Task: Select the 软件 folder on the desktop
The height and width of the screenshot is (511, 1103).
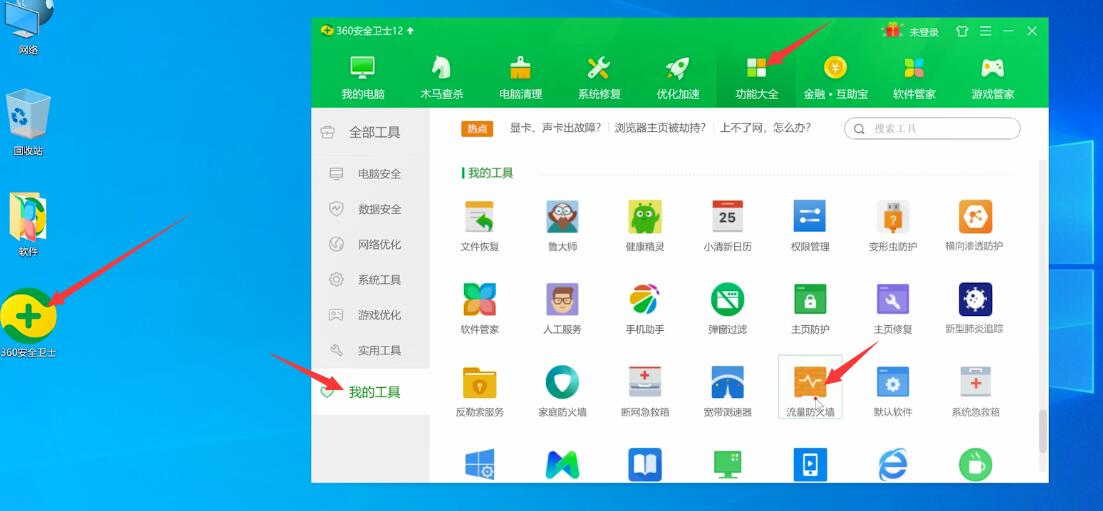Action: point(28,223)
